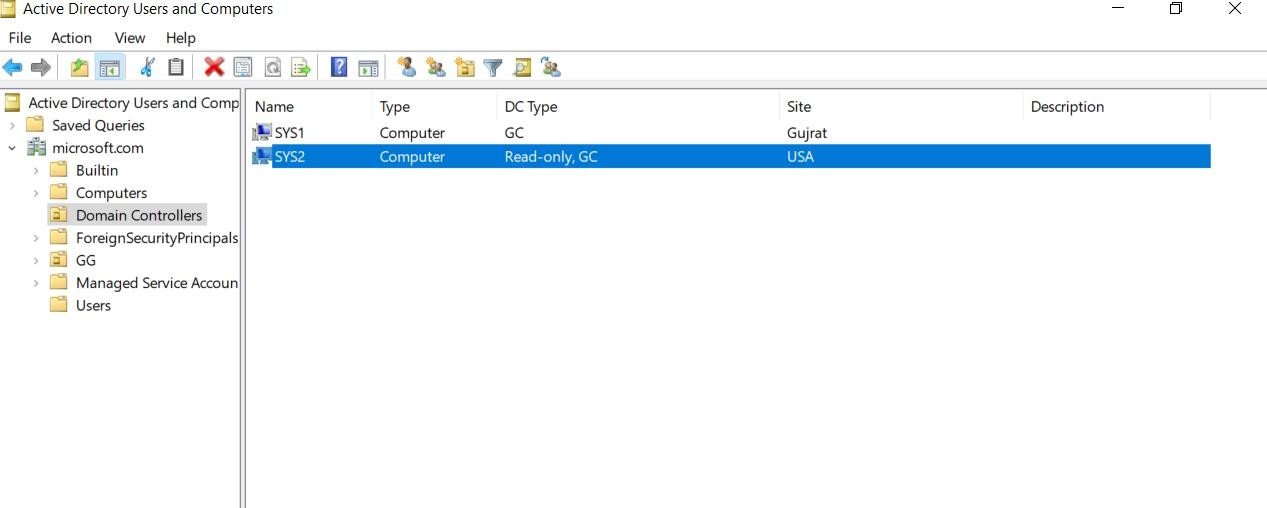Set filter options with funnel icon
The height and width of the screenshot is (508, 1267).
[493, 68]
